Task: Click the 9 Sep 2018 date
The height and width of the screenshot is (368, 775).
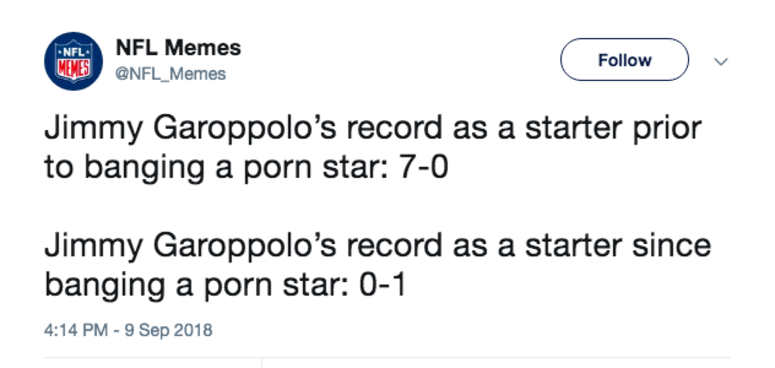Action: tap(169, 329)
